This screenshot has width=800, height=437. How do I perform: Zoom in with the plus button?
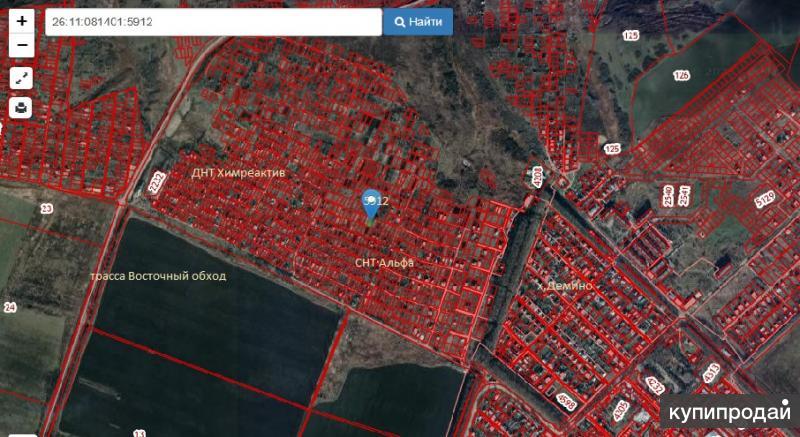(21, 20)
